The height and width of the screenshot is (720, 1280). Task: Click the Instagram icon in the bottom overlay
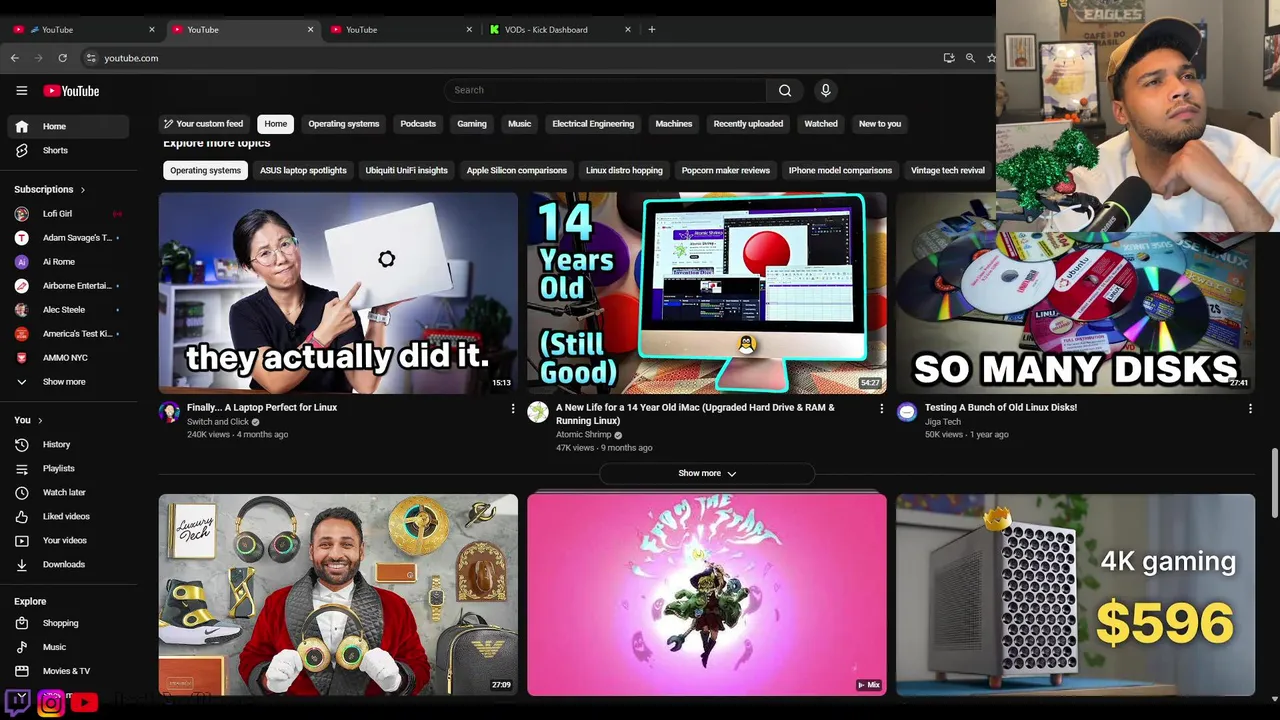pos(51,703)
